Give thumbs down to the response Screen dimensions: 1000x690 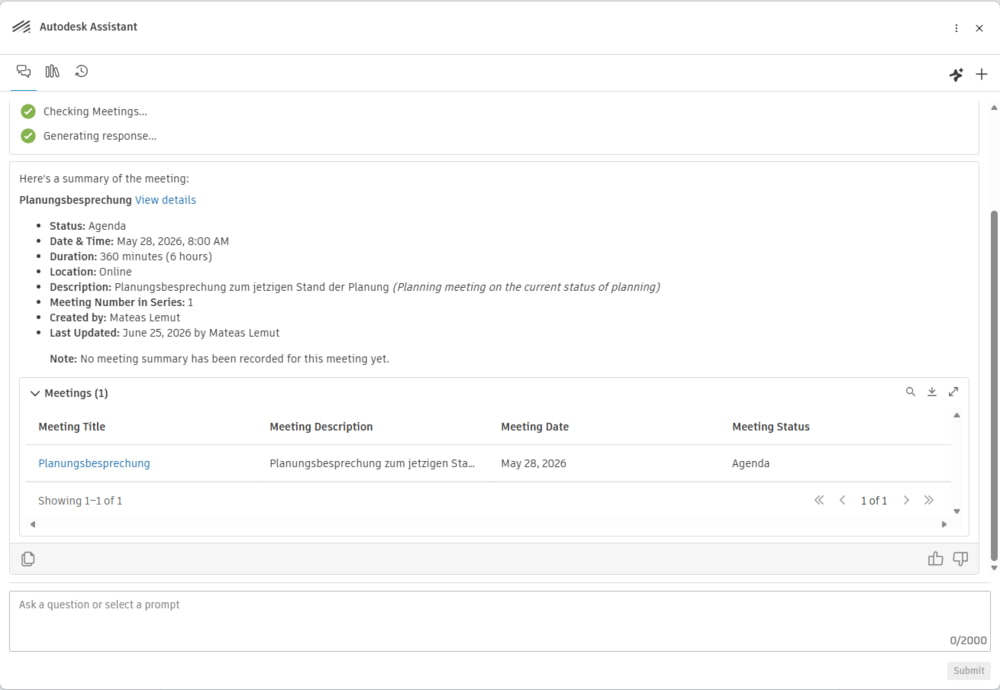960,559
